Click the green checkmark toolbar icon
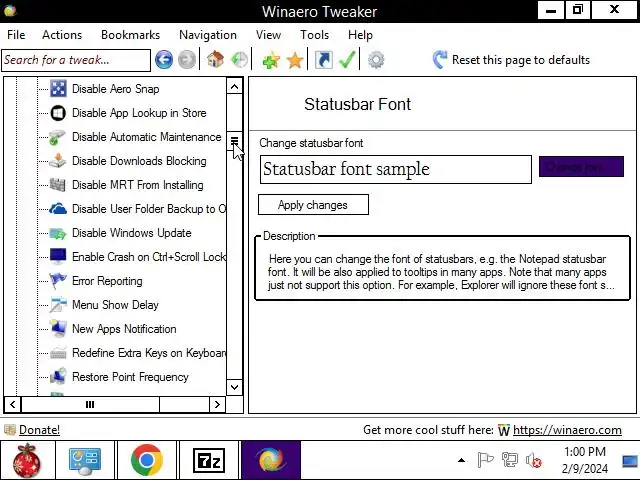The image size is (640, 480). click(347, 60)
